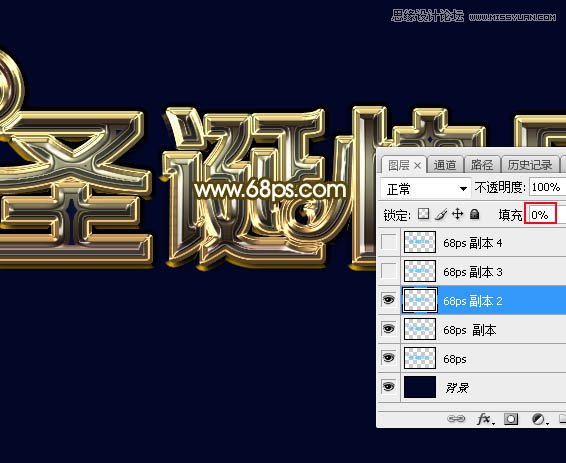The height and width of the screenshot is (463, 566).
Task: Show the 68ps 副本 4 layer
Action: pos(389,242)
